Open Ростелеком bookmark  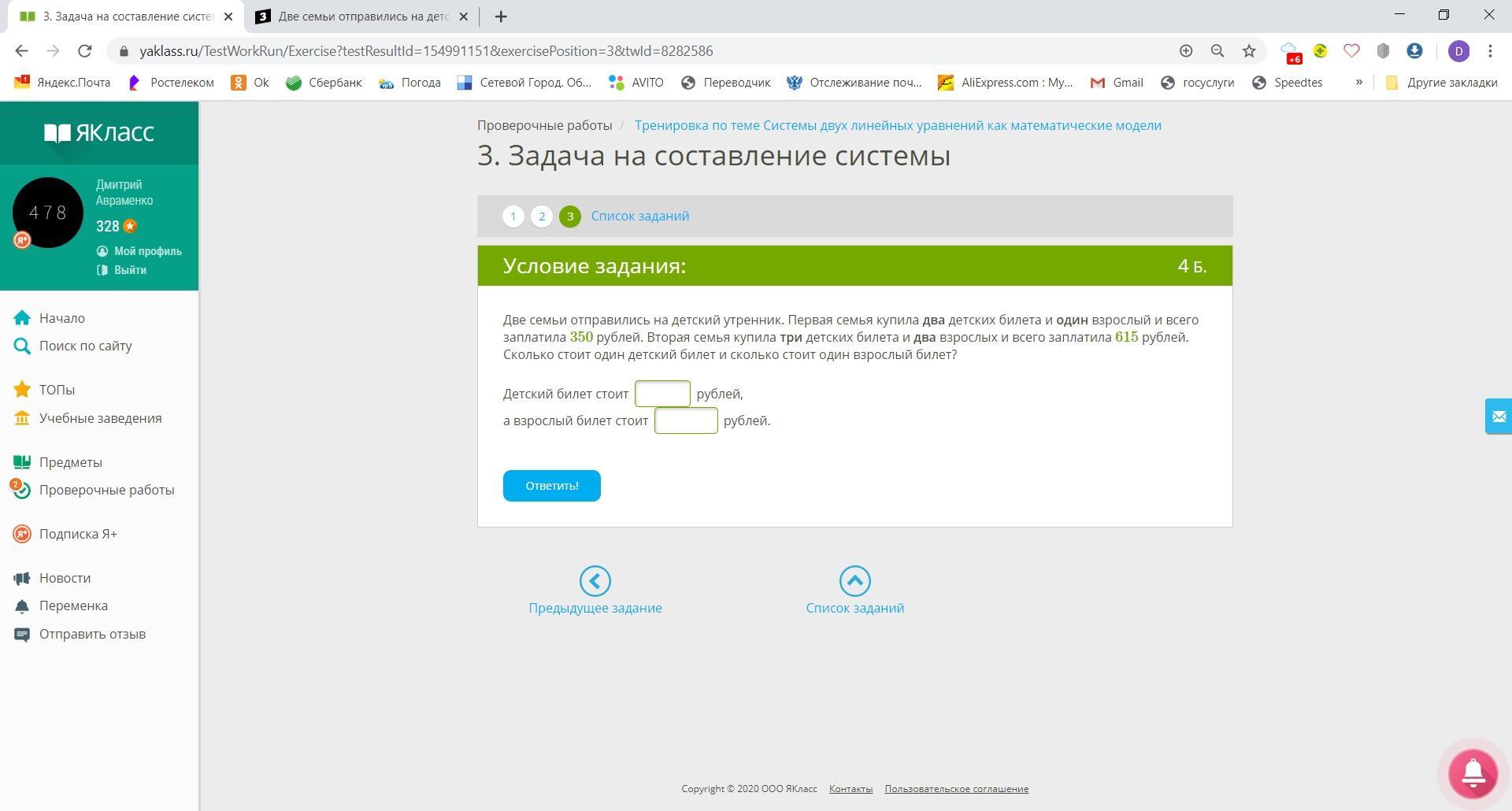pos(171,83)
